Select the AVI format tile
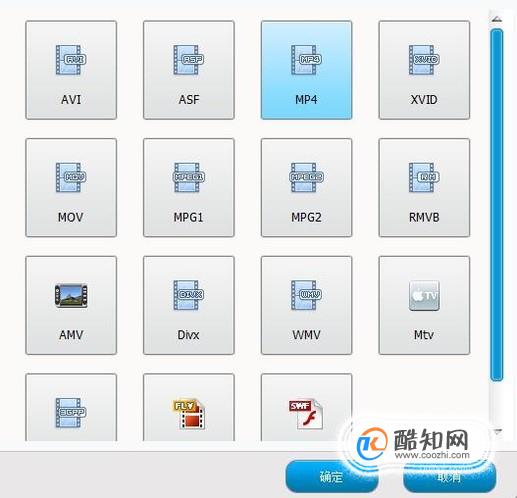This screenshot has width=517, height=498. click(71, 70)
